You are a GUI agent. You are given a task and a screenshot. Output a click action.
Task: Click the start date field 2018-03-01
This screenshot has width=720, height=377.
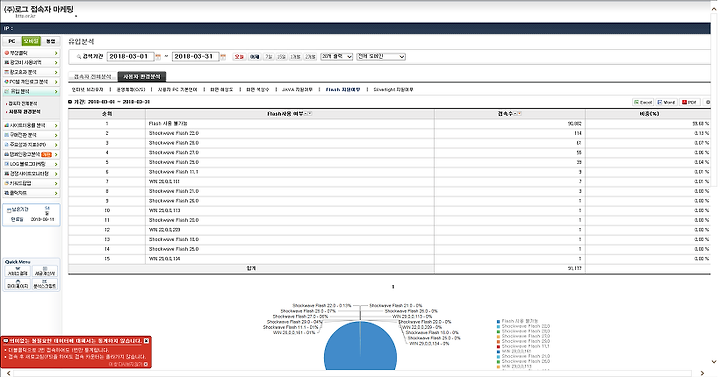(x=130, y=56)
